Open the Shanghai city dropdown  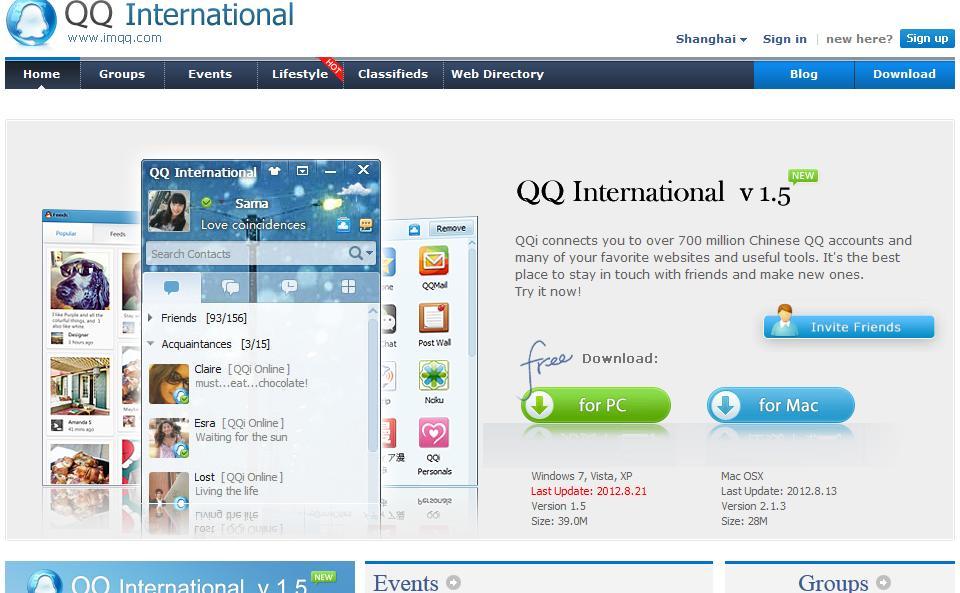(711, 39)
